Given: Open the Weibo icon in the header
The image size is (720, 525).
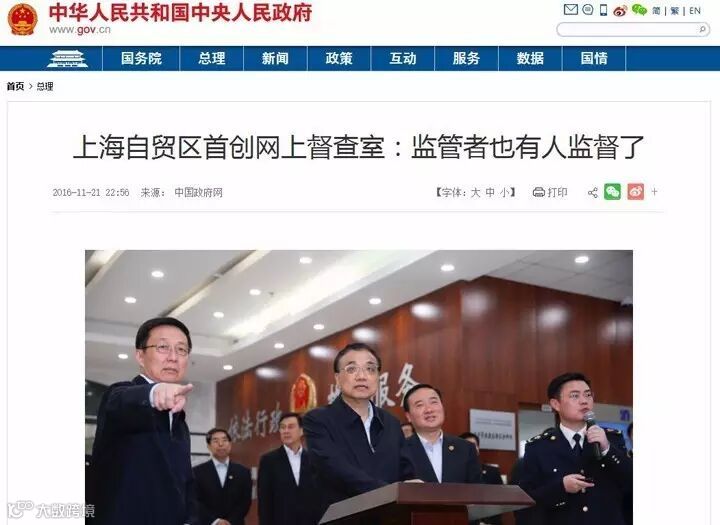Looking at the screenshot, I should coord(620,10).
